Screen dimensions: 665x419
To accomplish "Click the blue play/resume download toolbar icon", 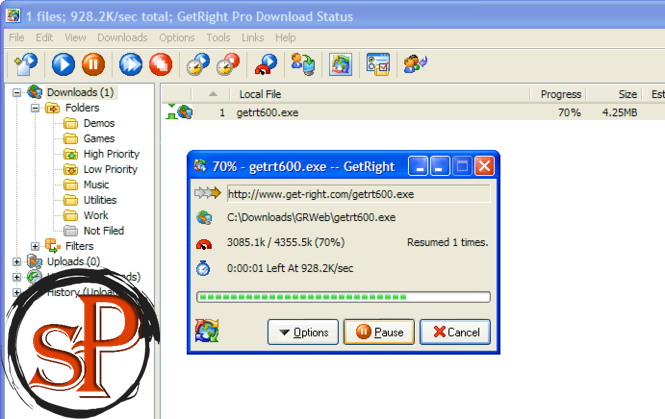I will coord(63,65).
